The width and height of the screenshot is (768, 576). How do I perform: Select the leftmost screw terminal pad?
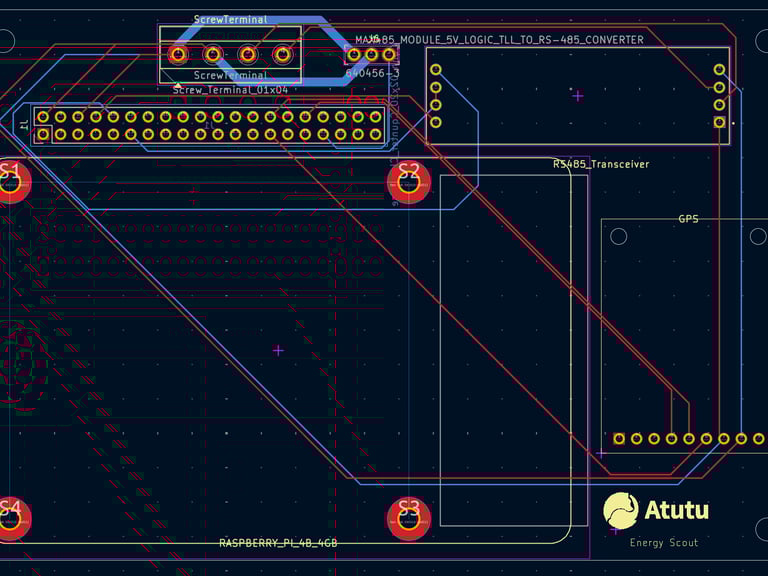tap(178, 54)
